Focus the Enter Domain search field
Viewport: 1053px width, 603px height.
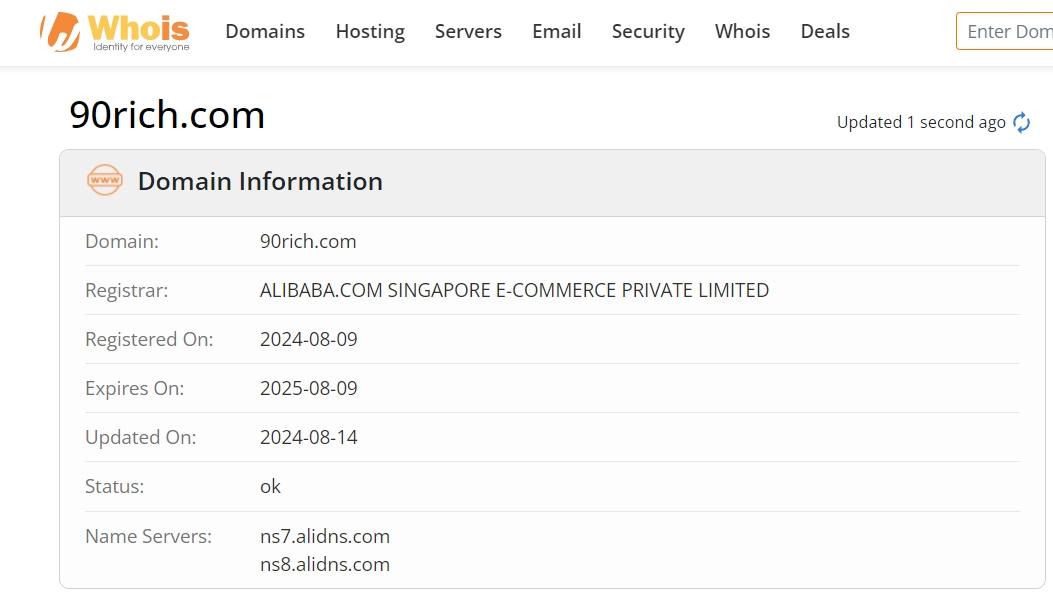pyautogui.click(x=1005, y=31)
